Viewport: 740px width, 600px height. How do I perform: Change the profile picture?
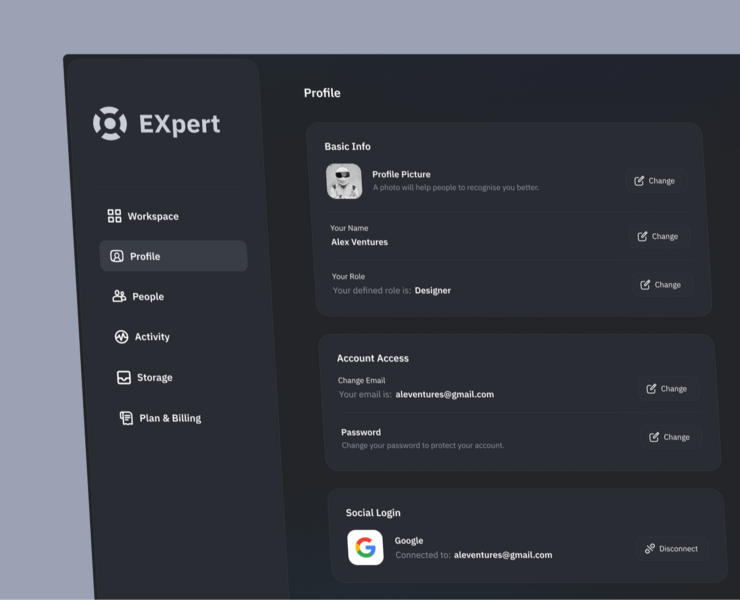(655, 181)
